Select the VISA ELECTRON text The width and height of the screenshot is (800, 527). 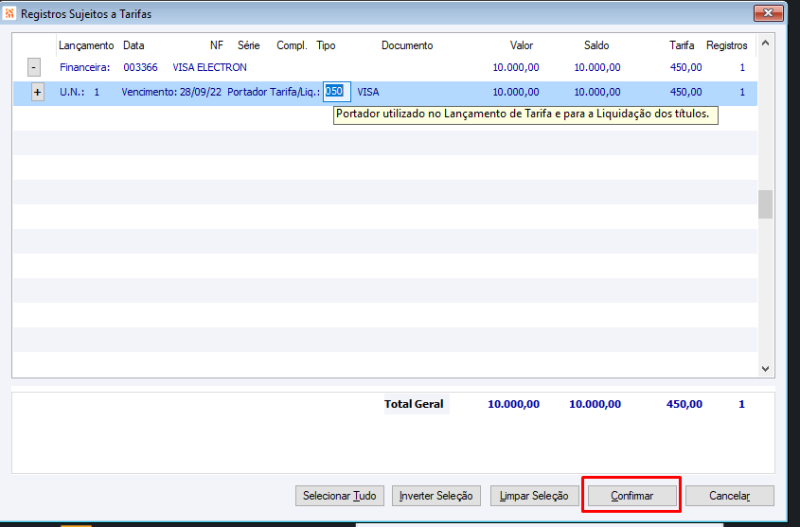coord(210,67)
